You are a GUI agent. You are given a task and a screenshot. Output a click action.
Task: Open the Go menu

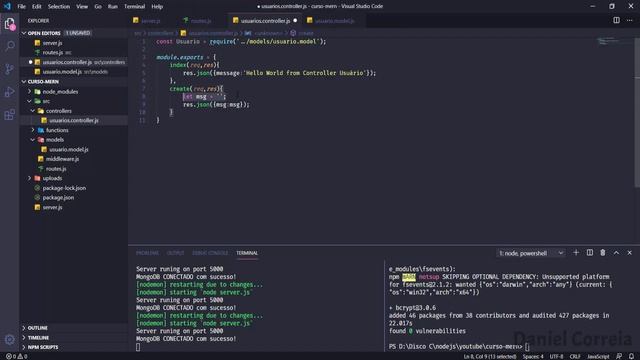[98, 7]
